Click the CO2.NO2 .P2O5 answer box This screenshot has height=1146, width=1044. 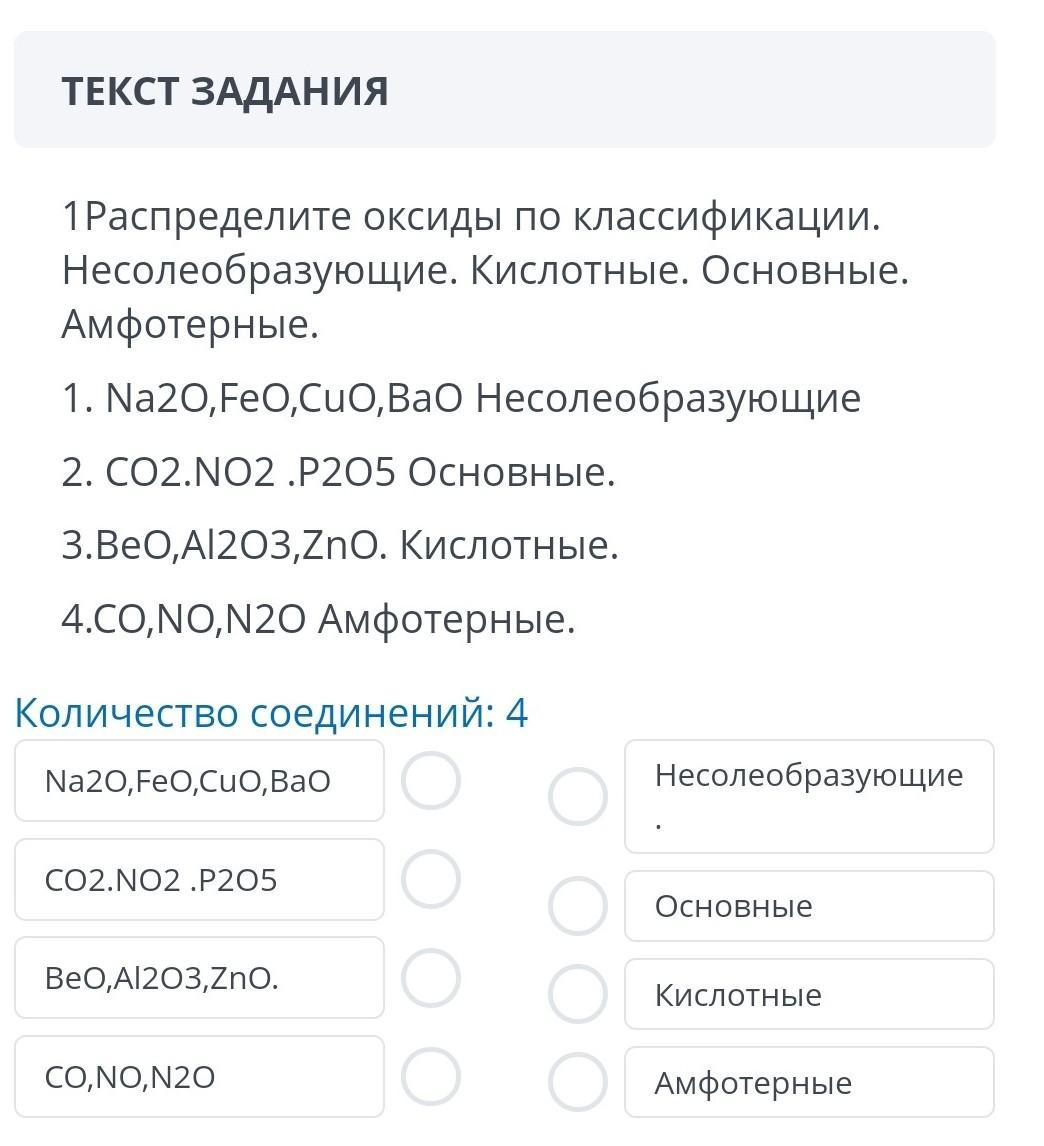pos(199,879)
